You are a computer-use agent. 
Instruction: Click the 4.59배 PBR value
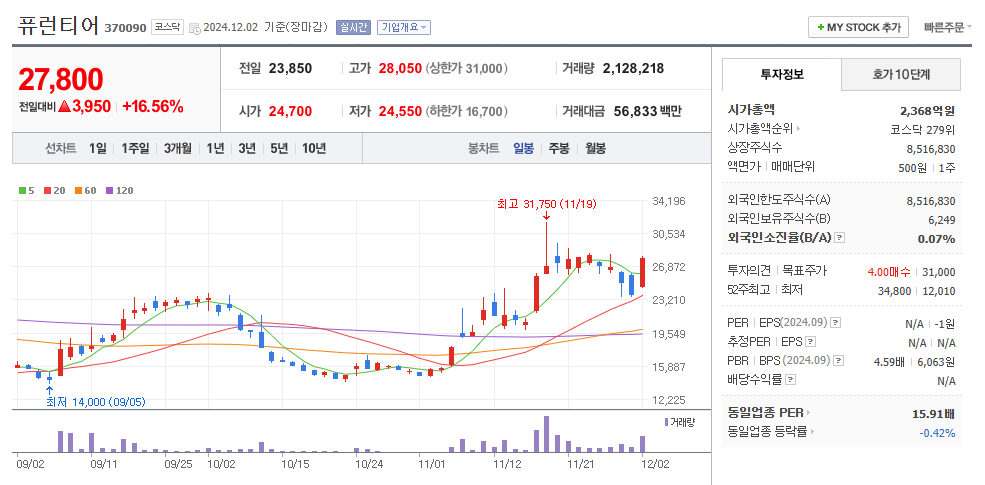point(889,362)
